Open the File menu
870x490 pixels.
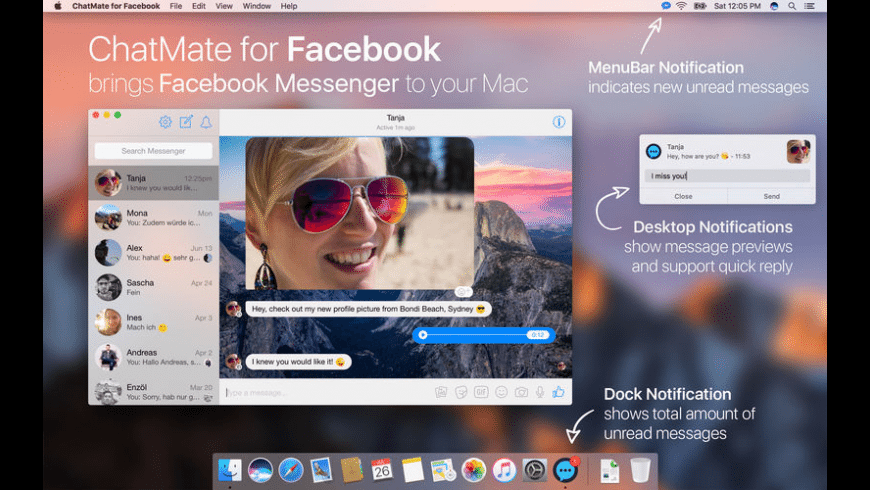tap(176, 6)
